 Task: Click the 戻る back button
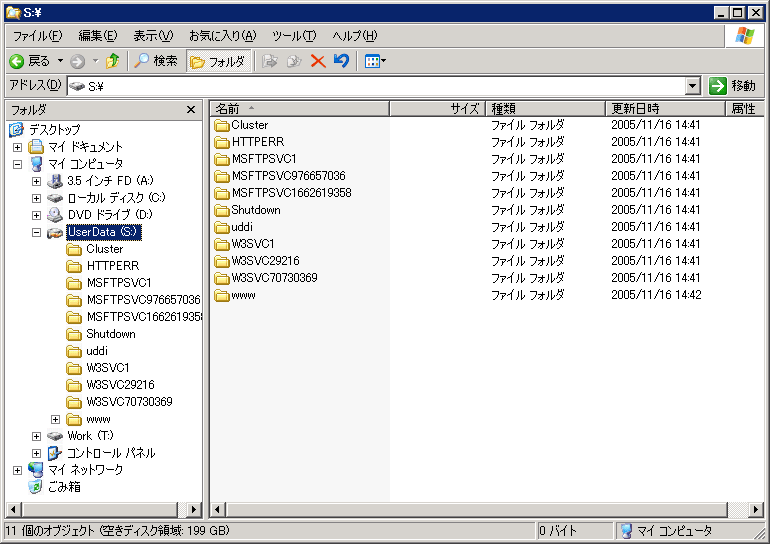[30, 61]
